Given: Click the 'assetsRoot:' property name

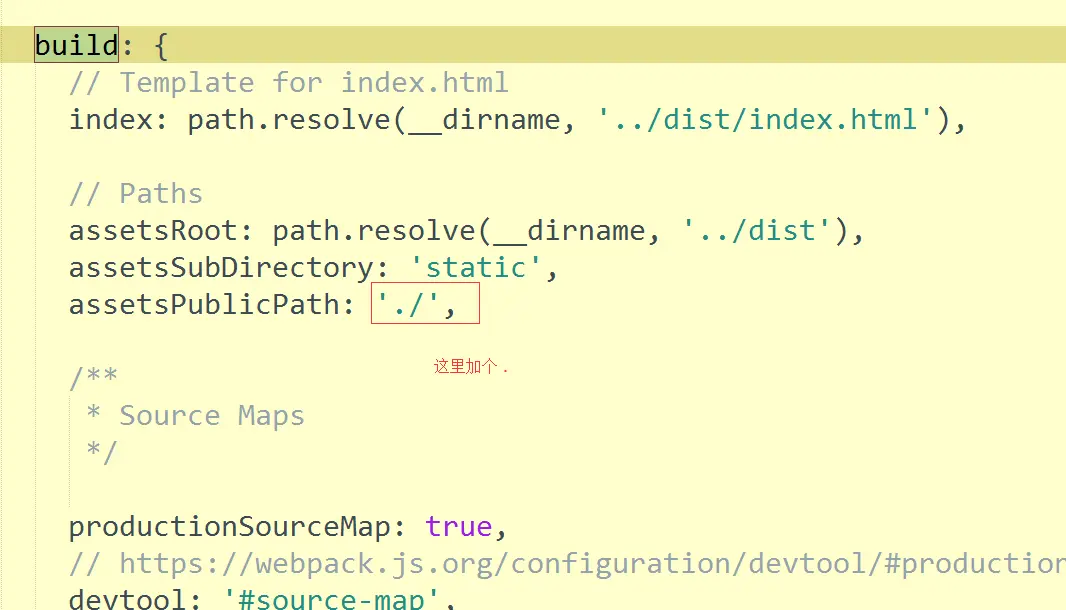Looking at the screenshot, I should pyautogui.click(x=160, y=231).
